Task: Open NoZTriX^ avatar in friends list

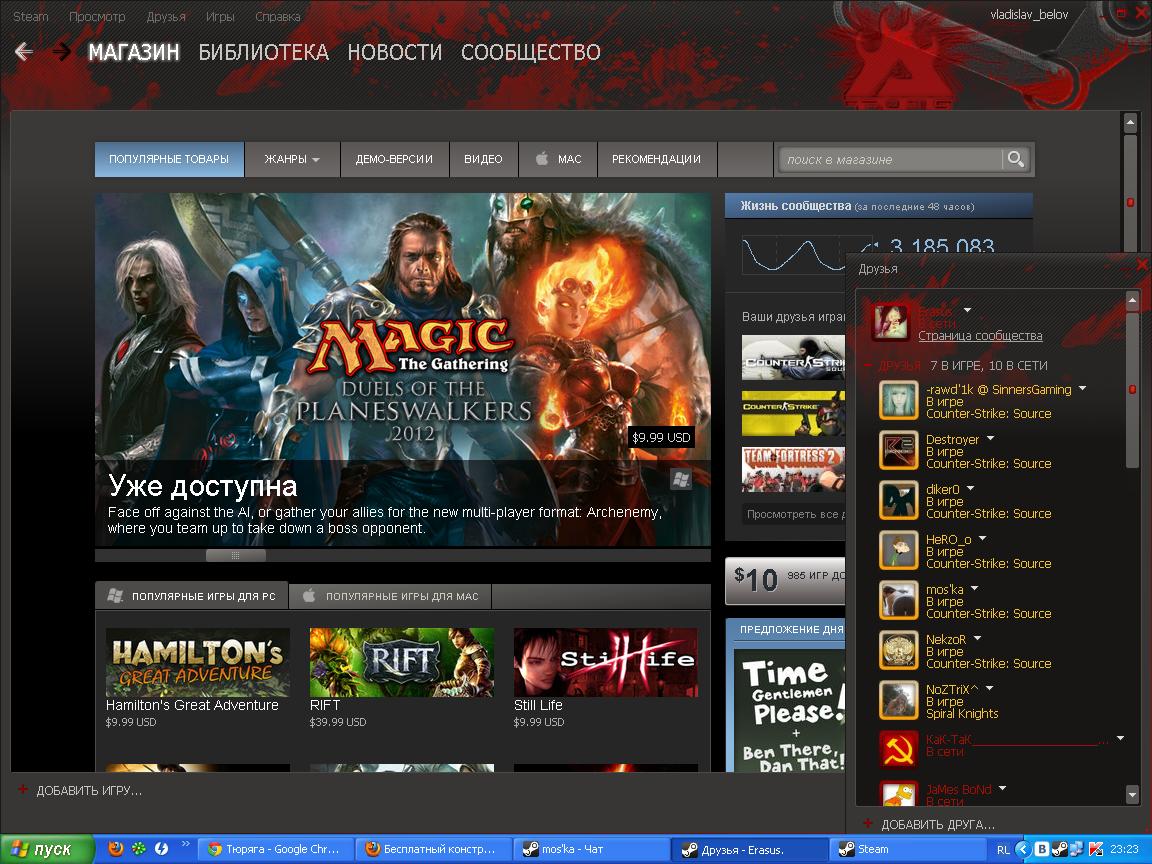Action: [x=899, y=700]
